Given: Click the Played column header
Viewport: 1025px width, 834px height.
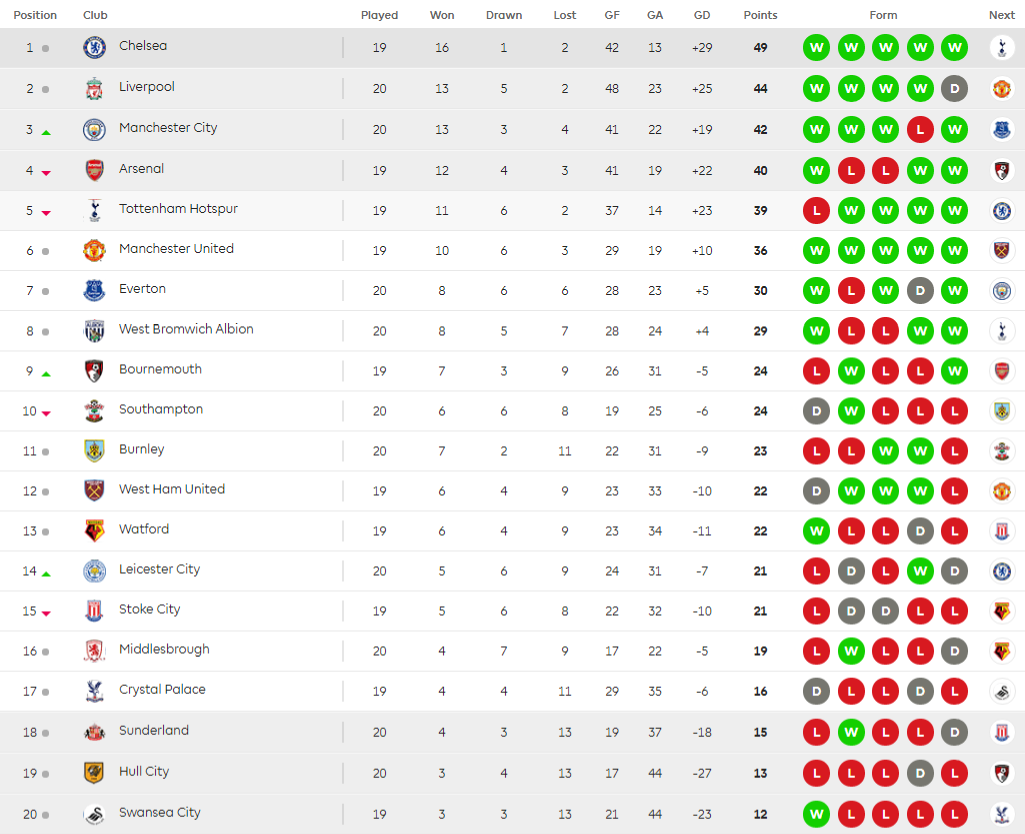Looking at the screenshot, I should pos(379,15).
